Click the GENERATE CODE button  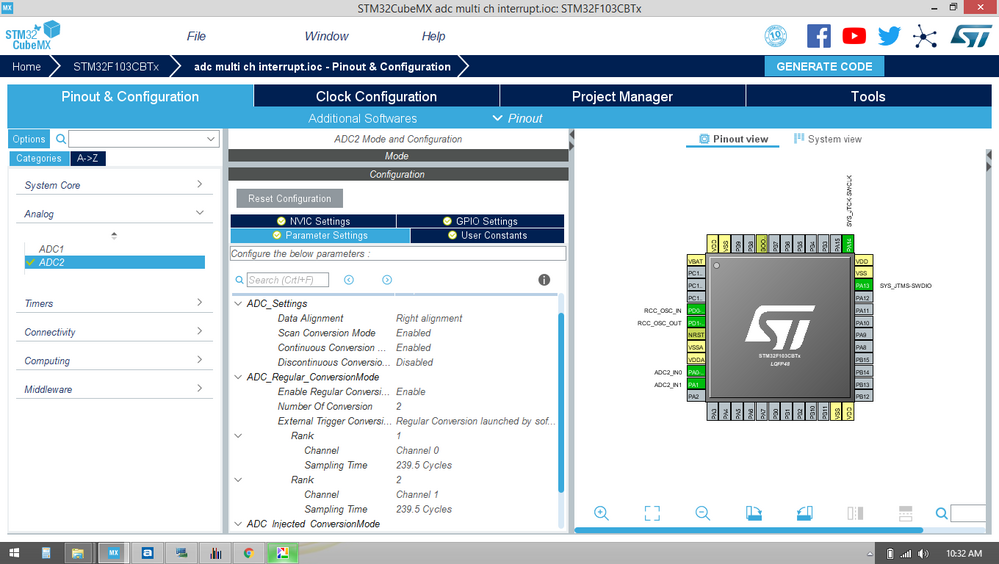pyautogui.click(x=824, y=66)
